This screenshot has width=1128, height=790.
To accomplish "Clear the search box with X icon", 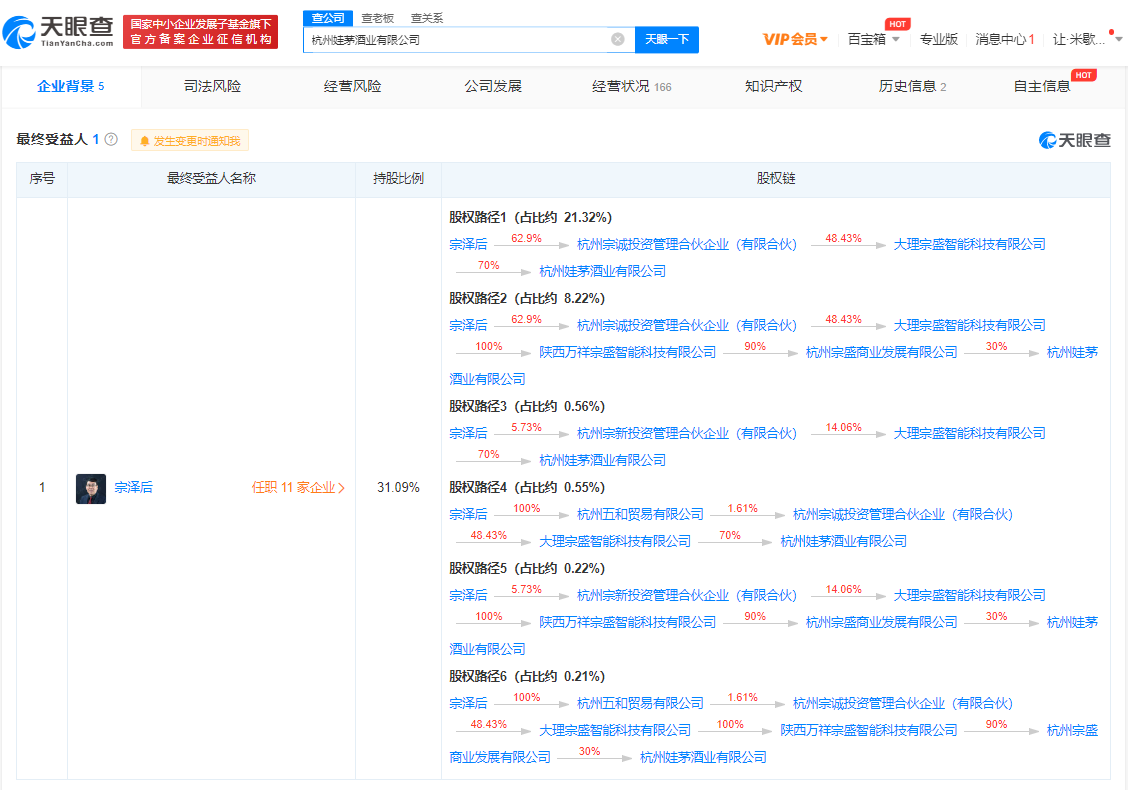I will [x=618, y=39].
